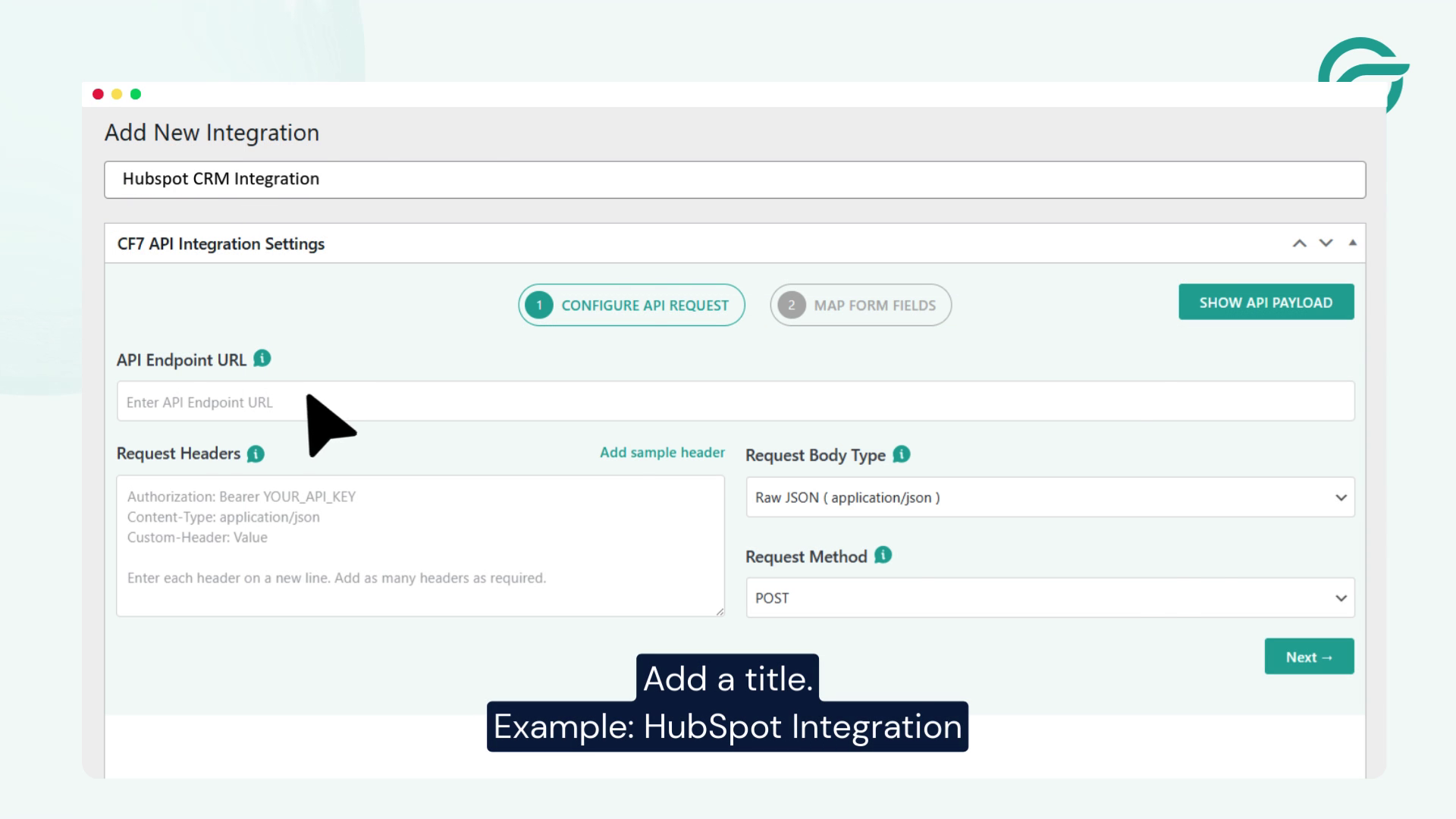Image resolution: width=1456 pixels, height=819 pixels.
Task: Move the CF7 settings panel down using chevron
Action: point(1326,243)
